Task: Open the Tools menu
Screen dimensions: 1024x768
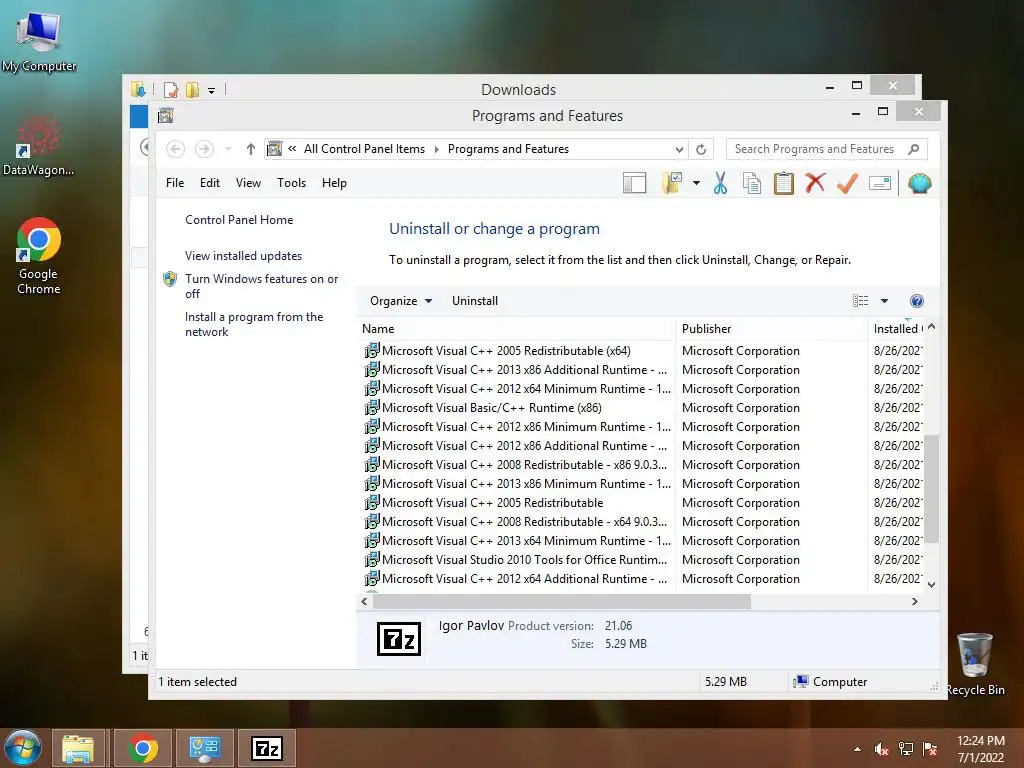Action: pos(291,183)
